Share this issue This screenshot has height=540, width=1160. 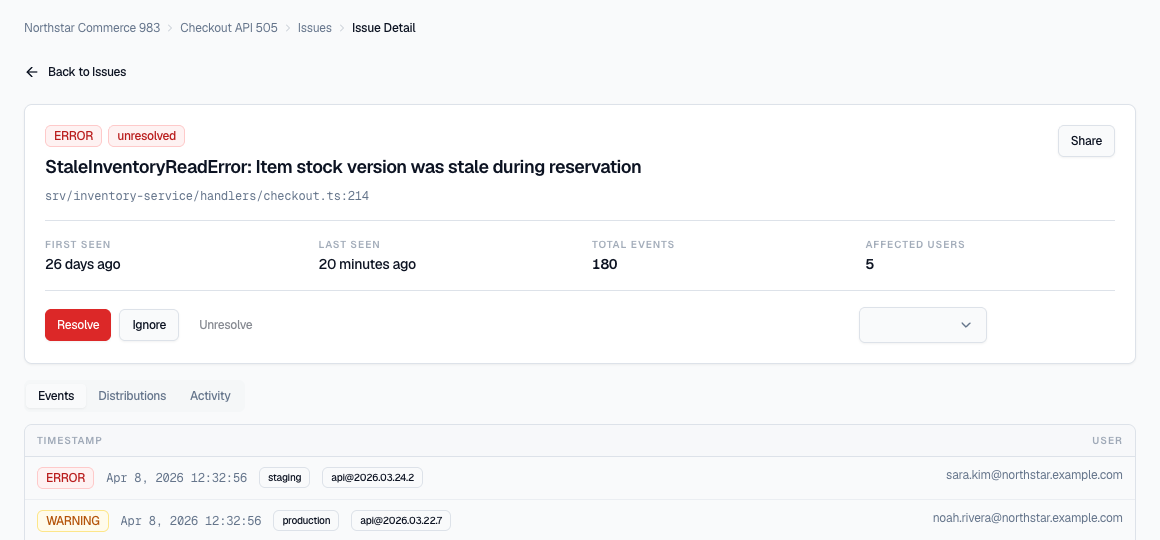tap(1086, 141)
